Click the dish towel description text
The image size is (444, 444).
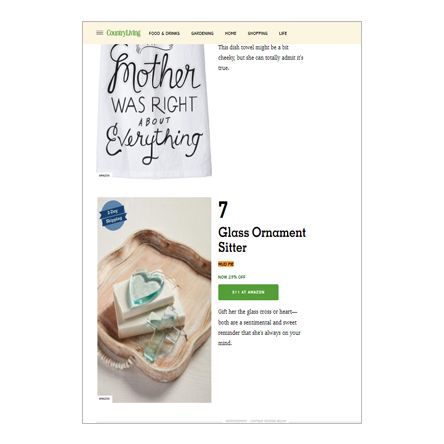coord(261,58)
